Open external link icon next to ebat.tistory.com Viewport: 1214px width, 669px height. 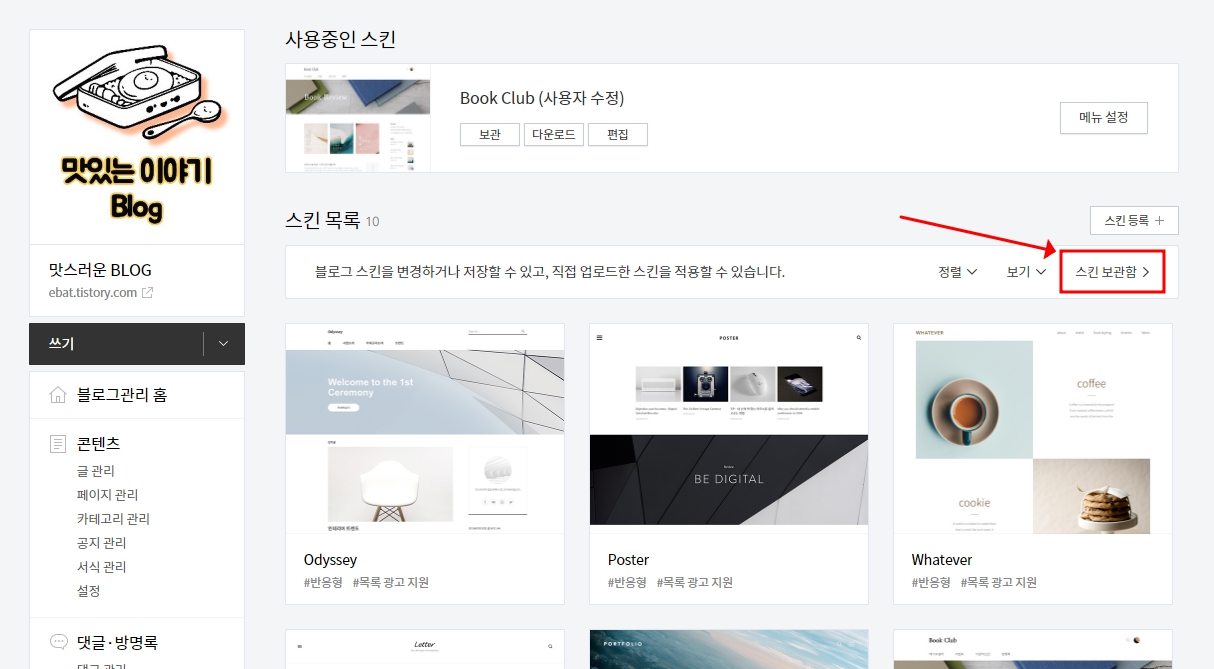point(147,293)
